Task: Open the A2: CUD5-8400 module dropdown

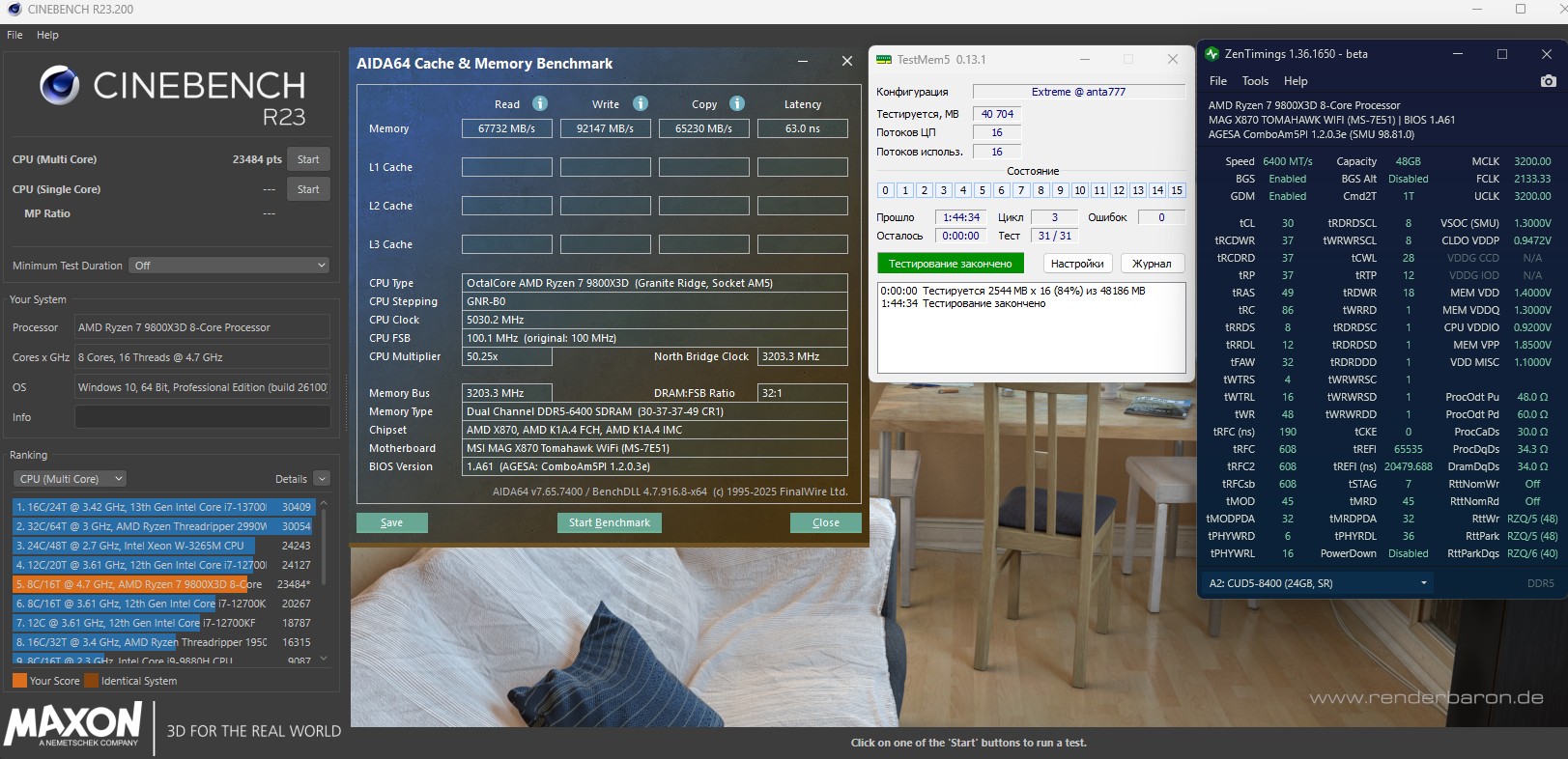Action: coord(1316,583)
